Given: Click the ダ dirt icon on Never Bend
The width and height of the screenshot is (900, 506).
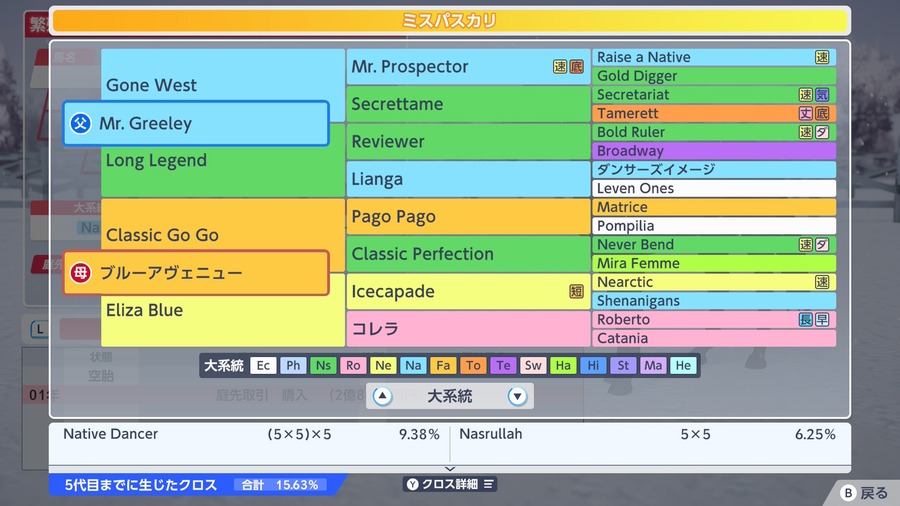Looking at the screenshot, I should click(x=822, y=244).
